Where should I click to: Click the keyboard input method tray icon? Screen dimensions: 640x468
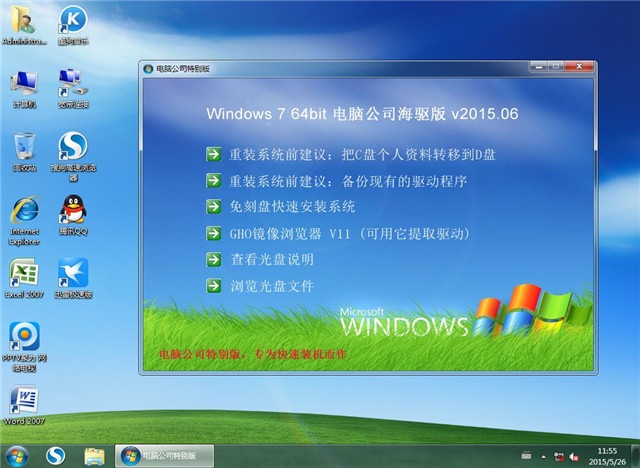tap(527, 455)
